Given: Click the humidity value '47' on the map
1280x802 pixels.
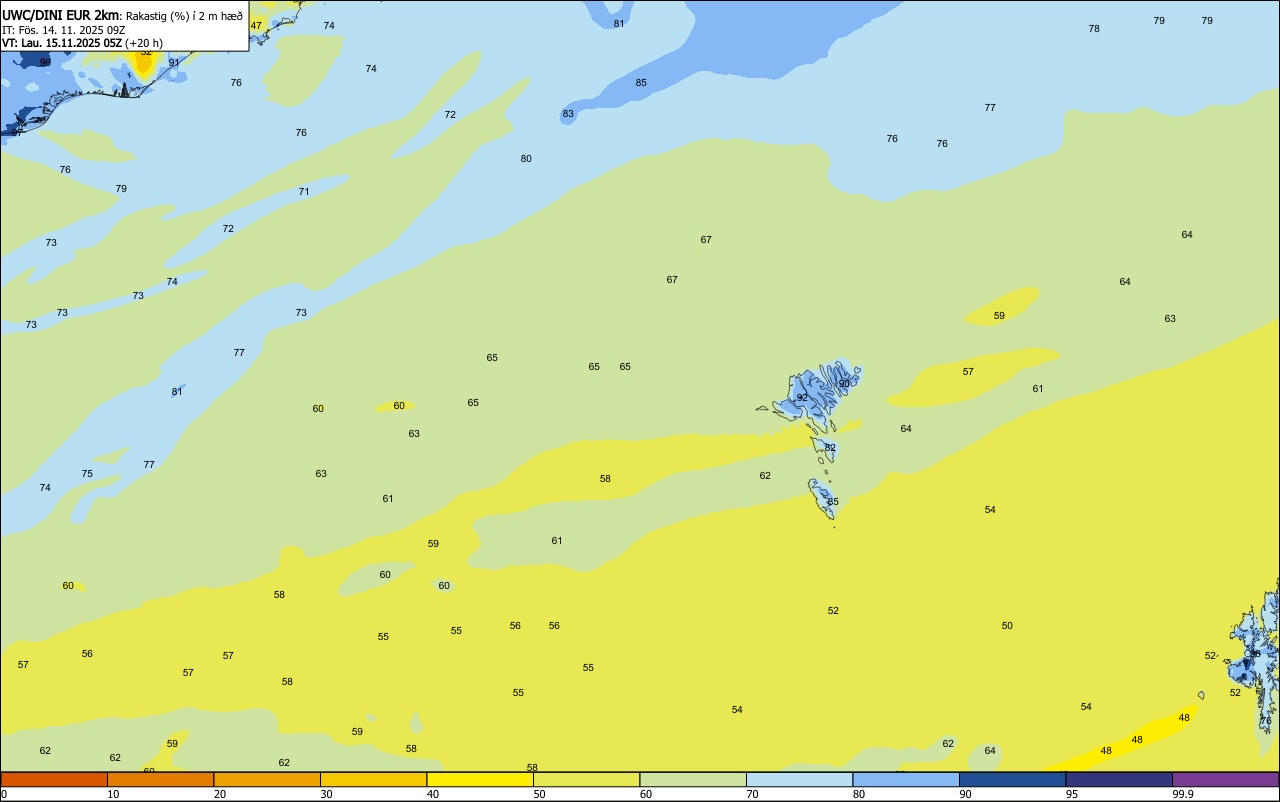Looking at the screenshot, I should [x=256, y=26].
